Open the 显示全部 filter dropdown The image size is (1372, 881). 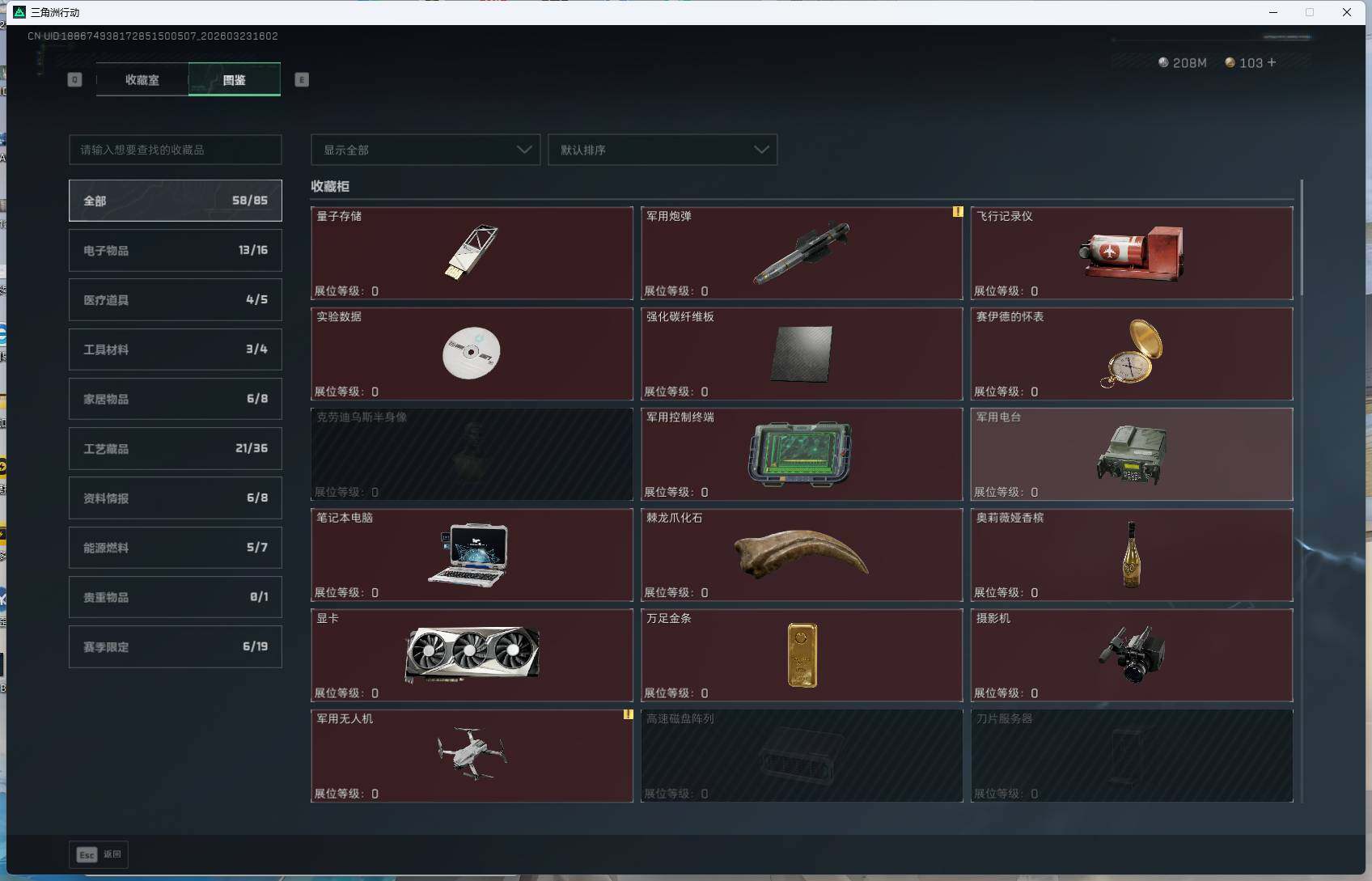click(x=426, y=150)
